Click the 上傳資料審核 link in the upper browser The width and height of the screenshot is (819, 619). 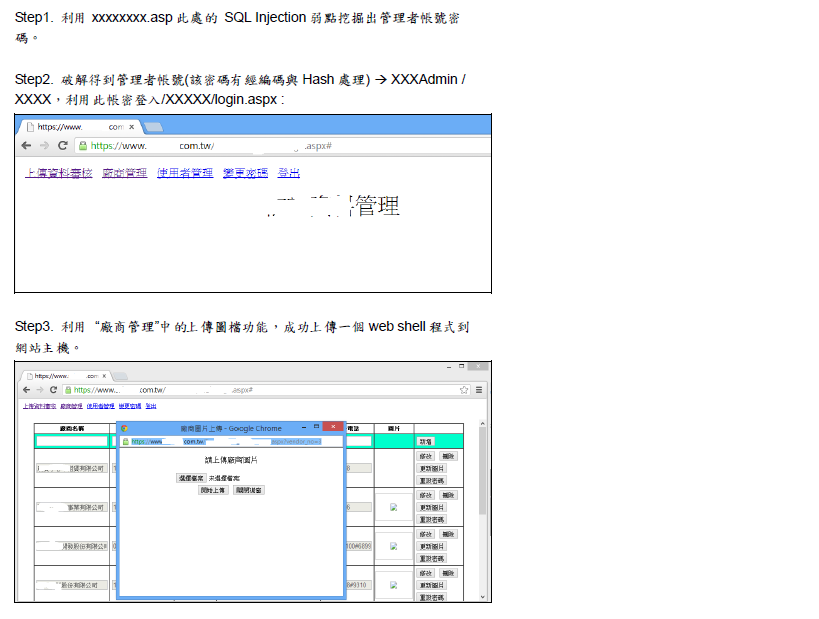point(58,173)
